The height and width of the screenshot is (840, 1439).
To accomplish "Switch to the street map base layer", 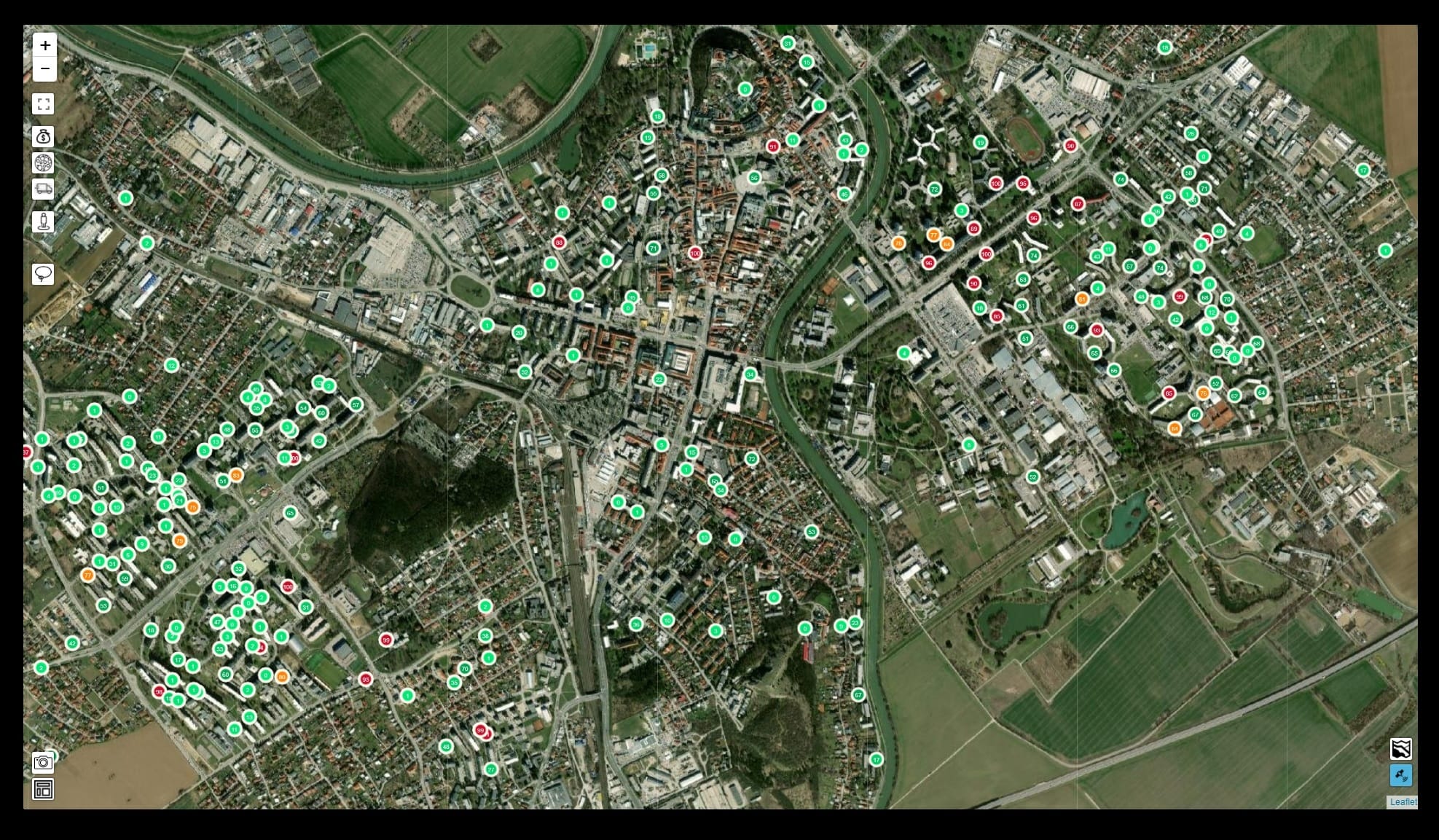I will (1400, 748).
